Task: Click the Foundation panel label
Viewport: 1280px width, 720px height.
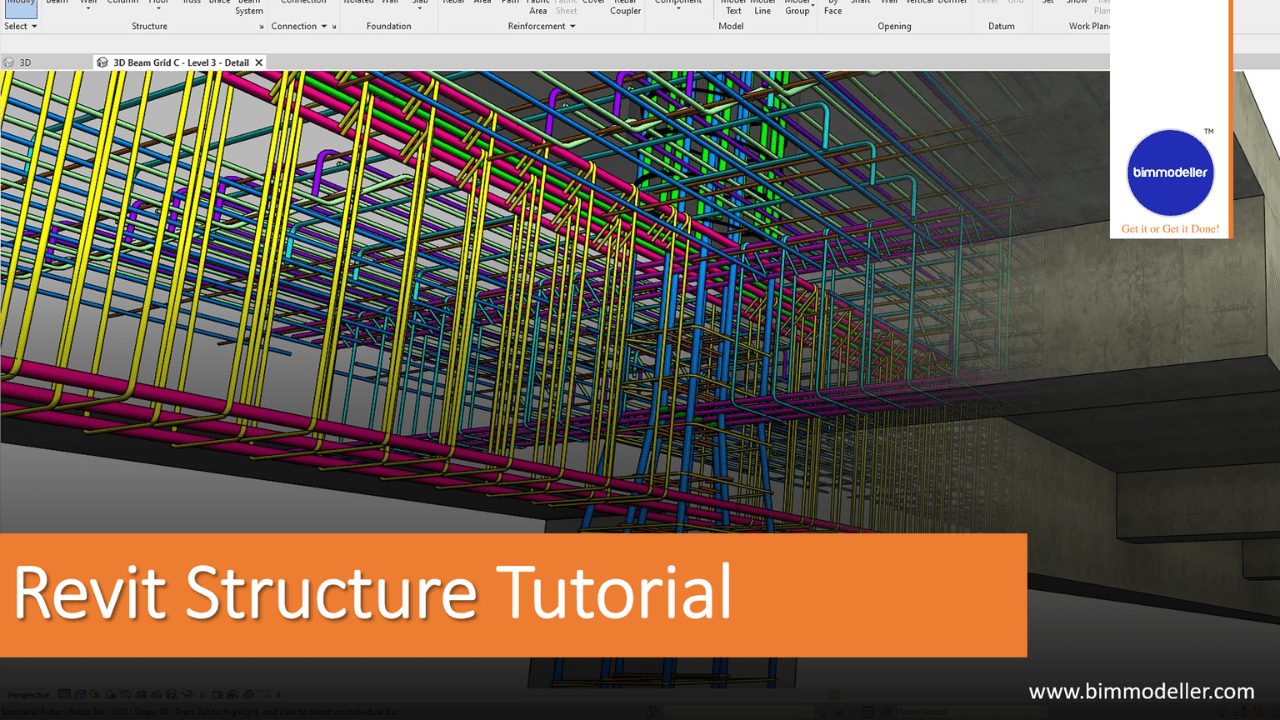Action: coord(389,26)
